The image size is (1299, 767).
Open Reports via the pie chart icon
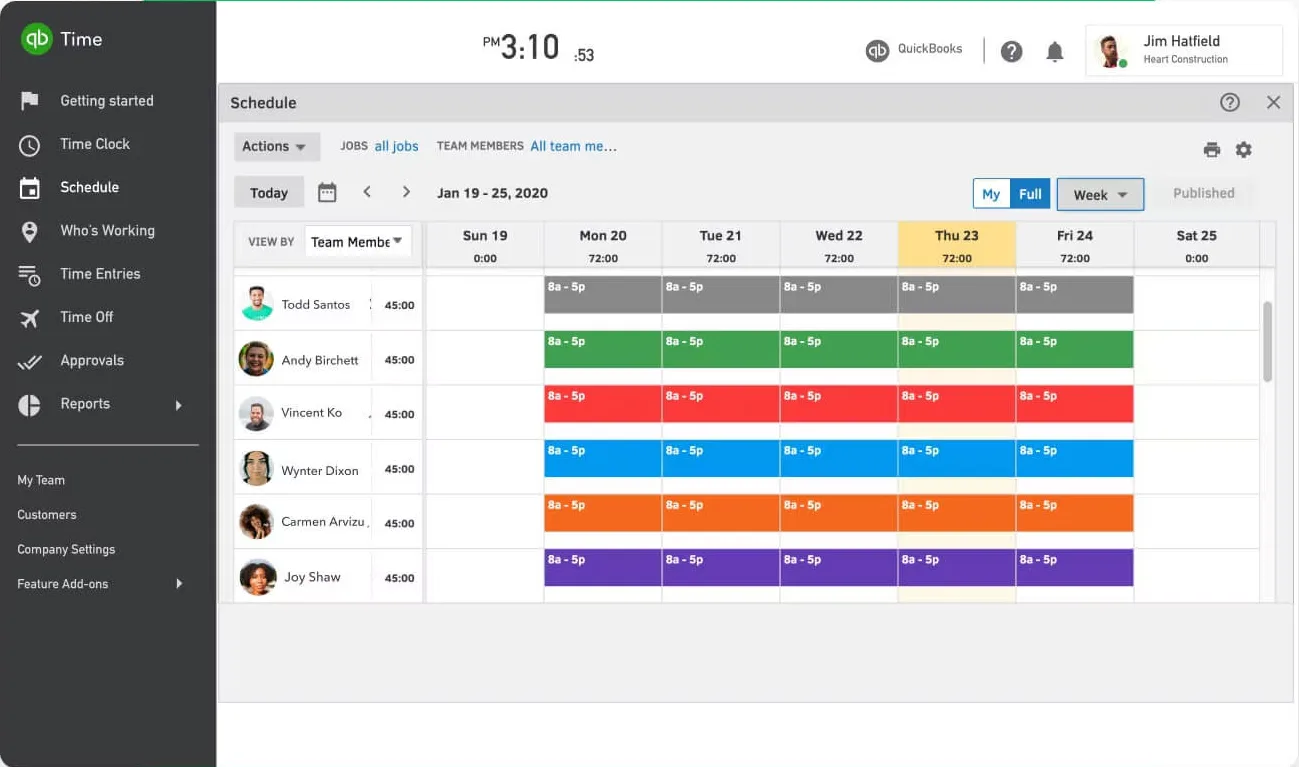[31, 404]
